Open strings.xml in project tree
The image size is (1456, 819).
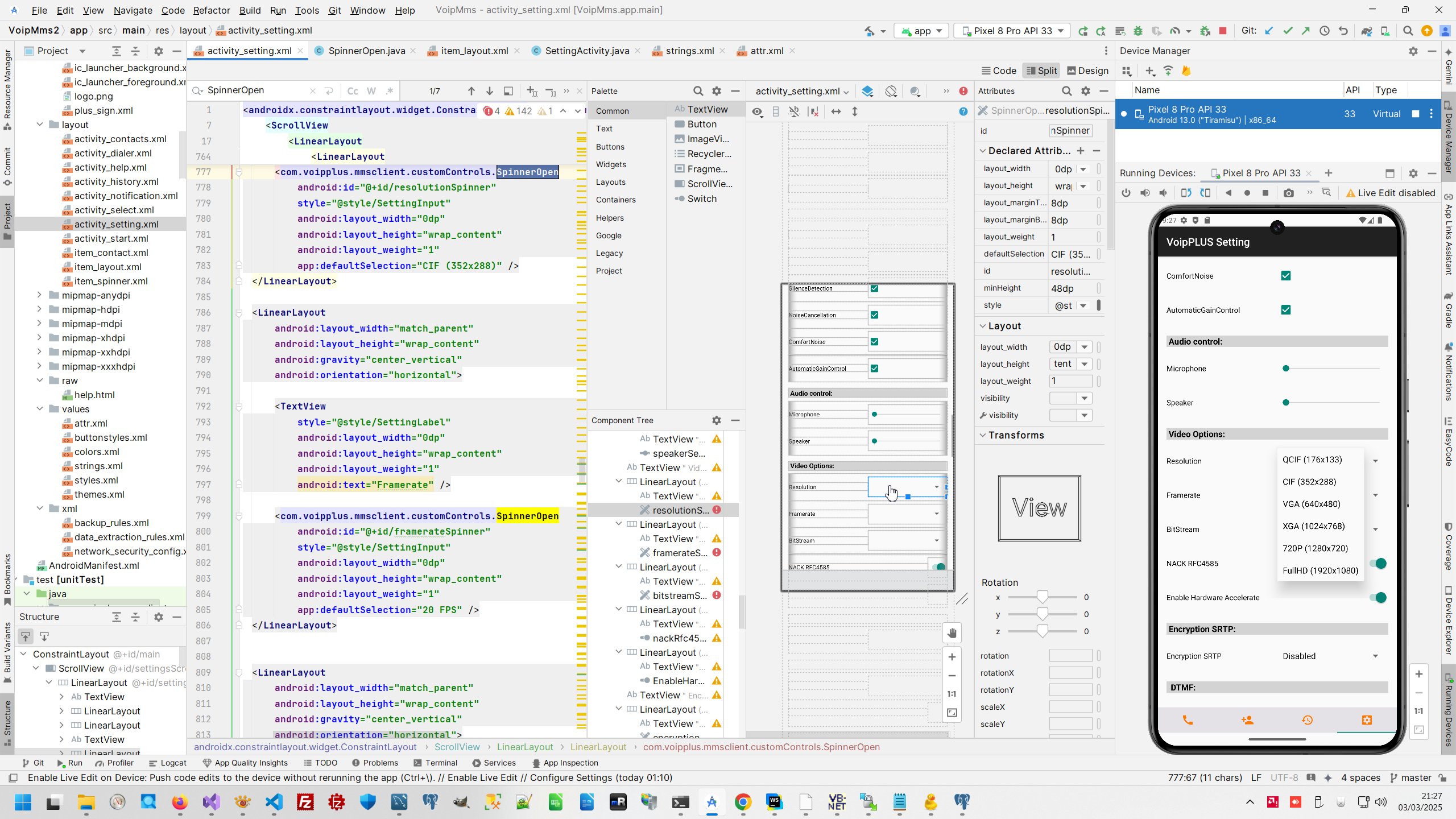[98, 466]
